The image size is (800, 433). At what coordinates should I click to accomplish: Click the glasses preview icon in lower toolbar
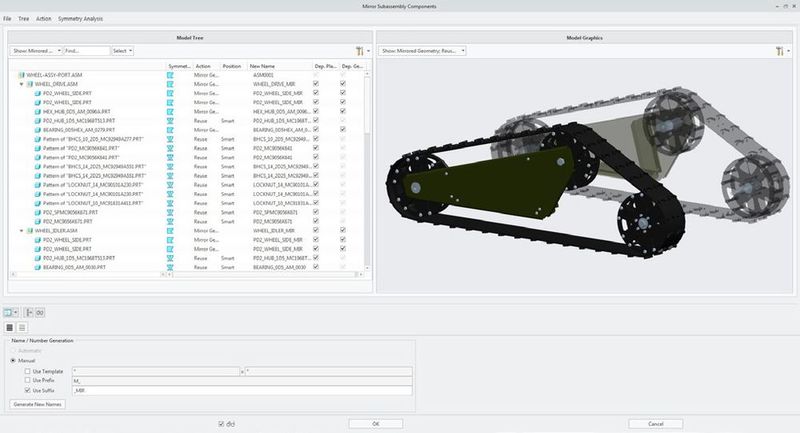(x=41, y=313)
